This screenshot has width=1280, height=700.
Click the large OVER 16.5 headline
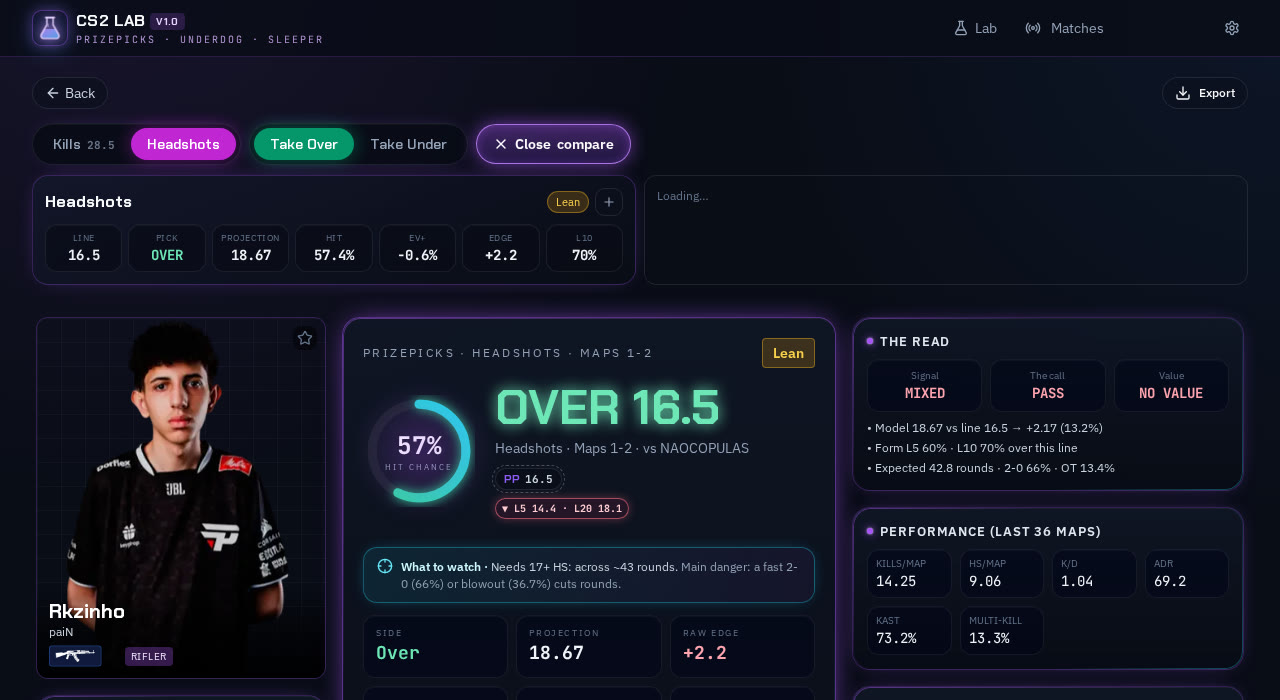[607, 408]
